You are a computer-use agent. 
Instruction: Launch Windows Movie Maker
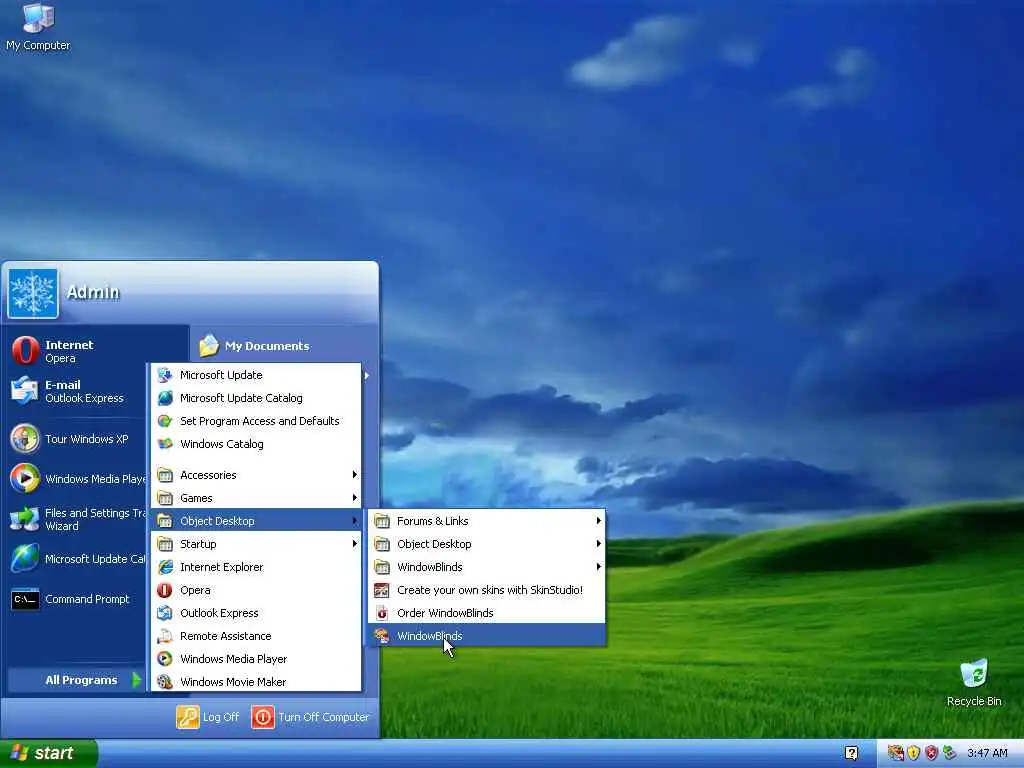256,681
